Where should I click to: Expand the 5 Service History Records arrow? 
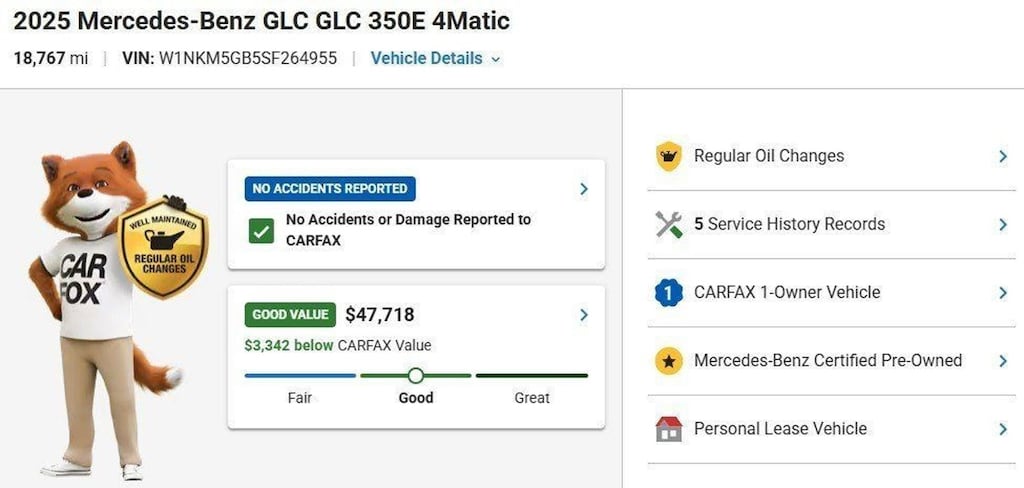point(1003,225)
